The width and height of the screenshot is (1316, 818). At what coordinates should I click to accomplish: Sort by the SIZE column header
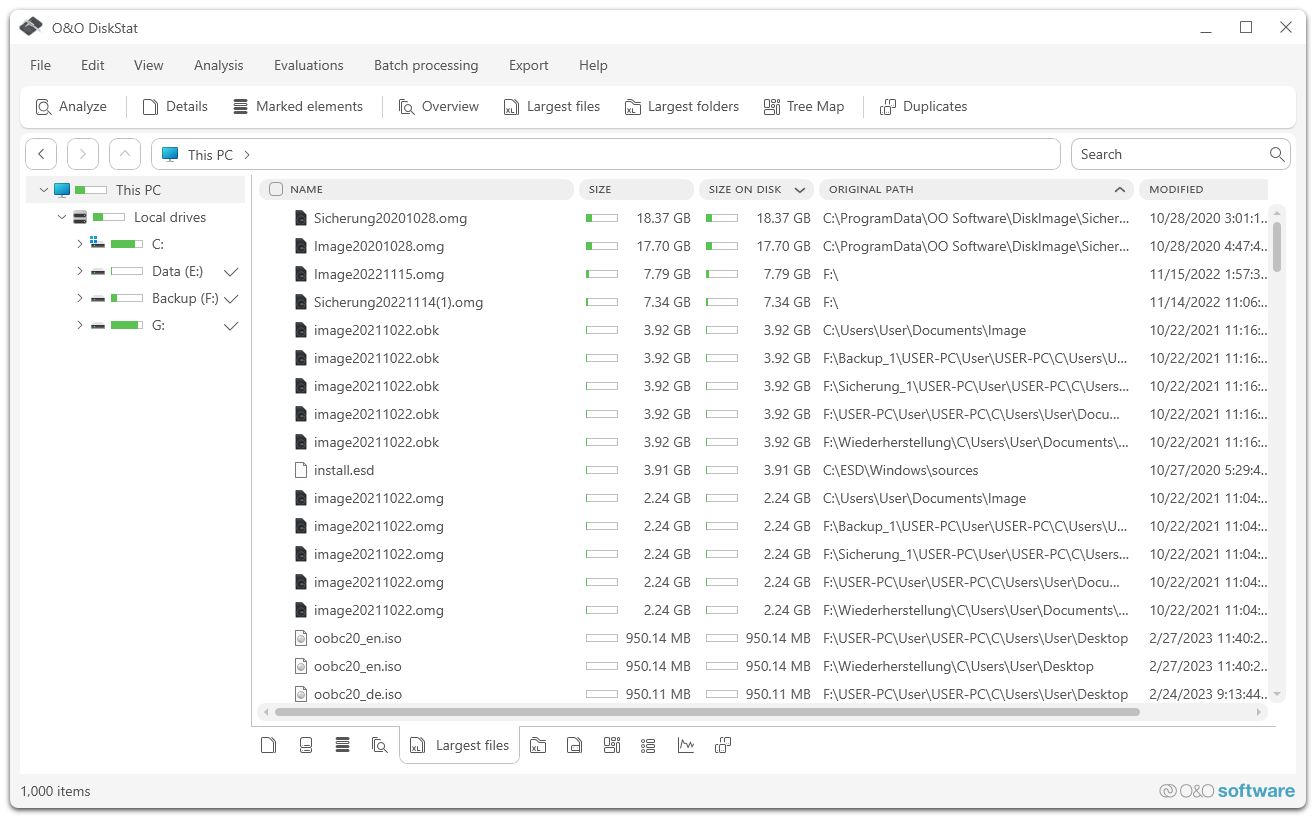636,189
